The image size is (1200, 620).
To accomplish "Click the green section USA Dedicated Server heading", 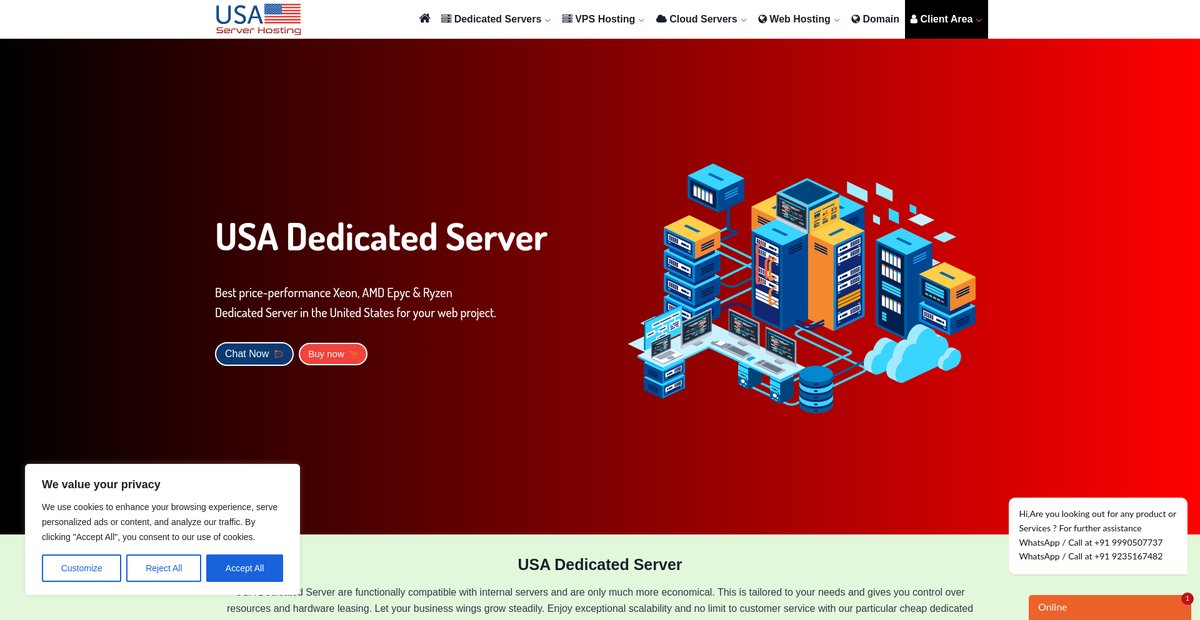I will 600,564.
